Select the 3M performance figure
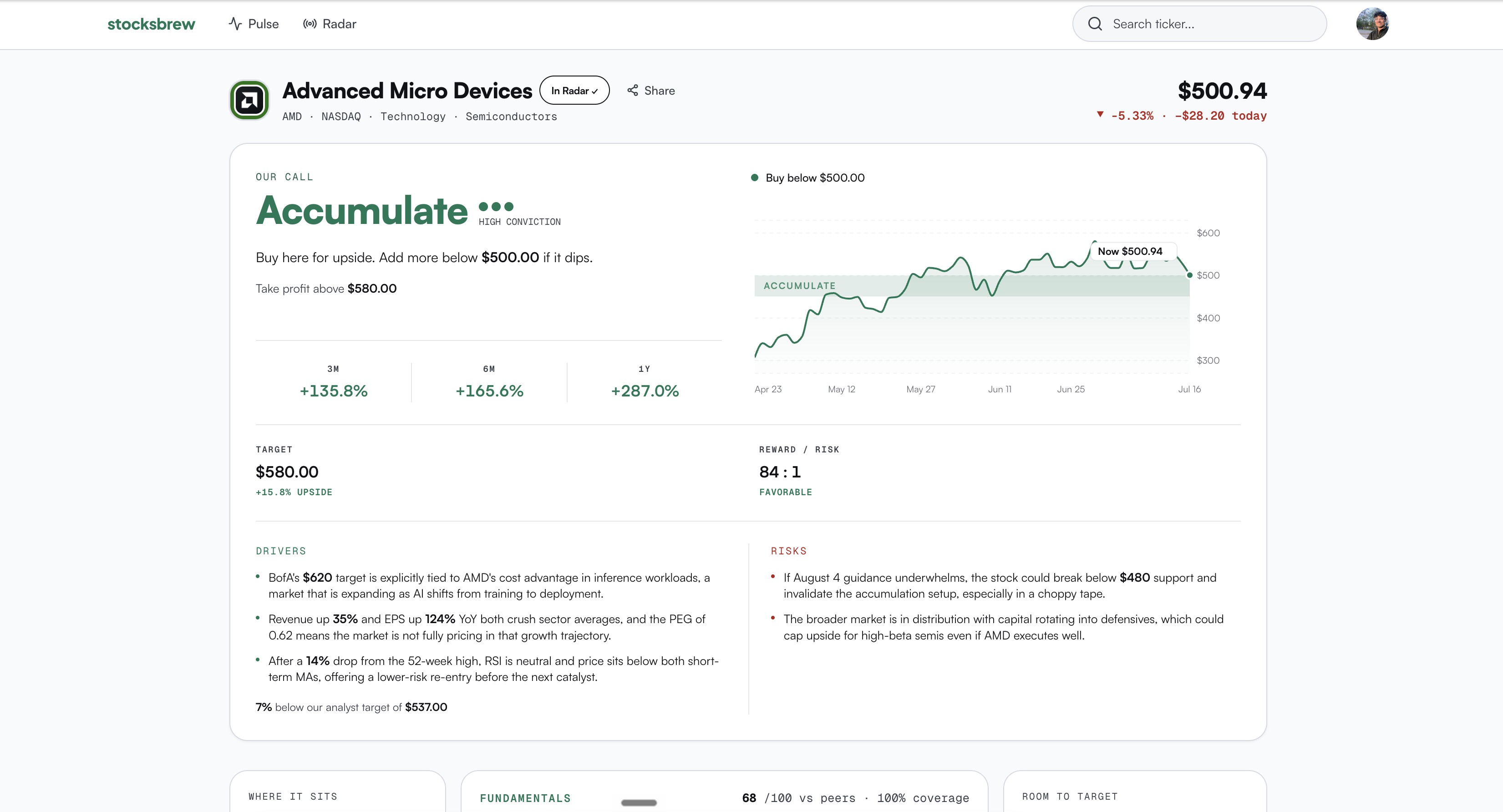 [333, 391]
